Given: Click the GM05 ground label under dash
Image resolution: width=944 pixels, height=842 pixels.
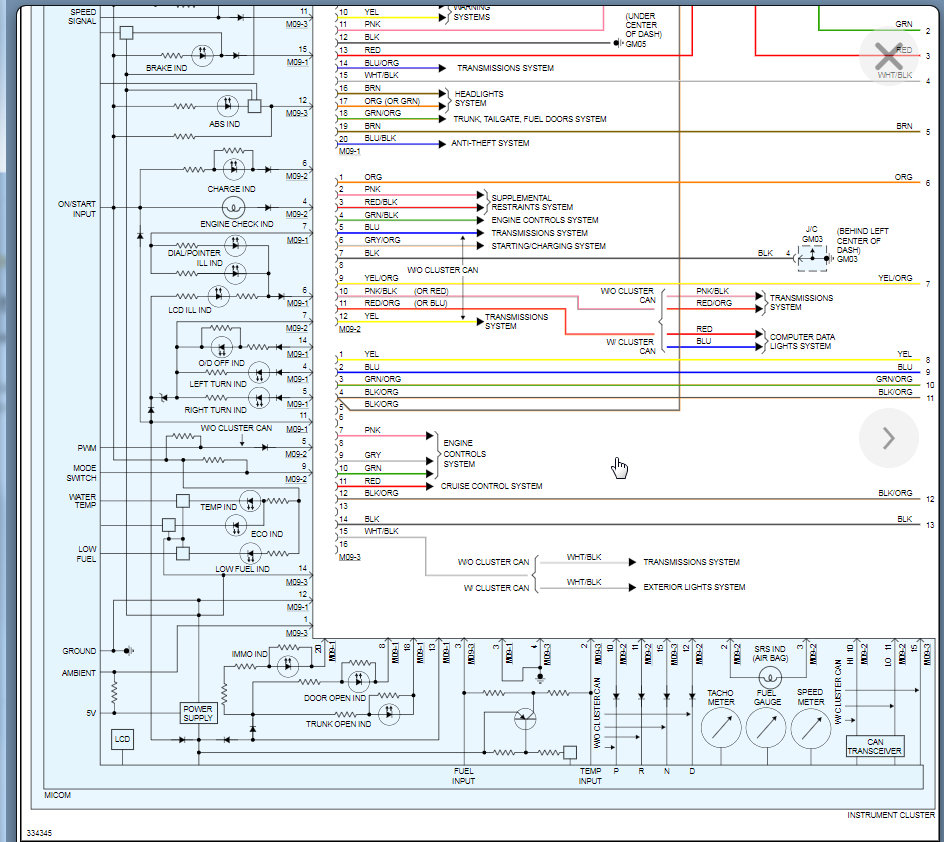Looking at the screenshot, I should pos(636,44).
